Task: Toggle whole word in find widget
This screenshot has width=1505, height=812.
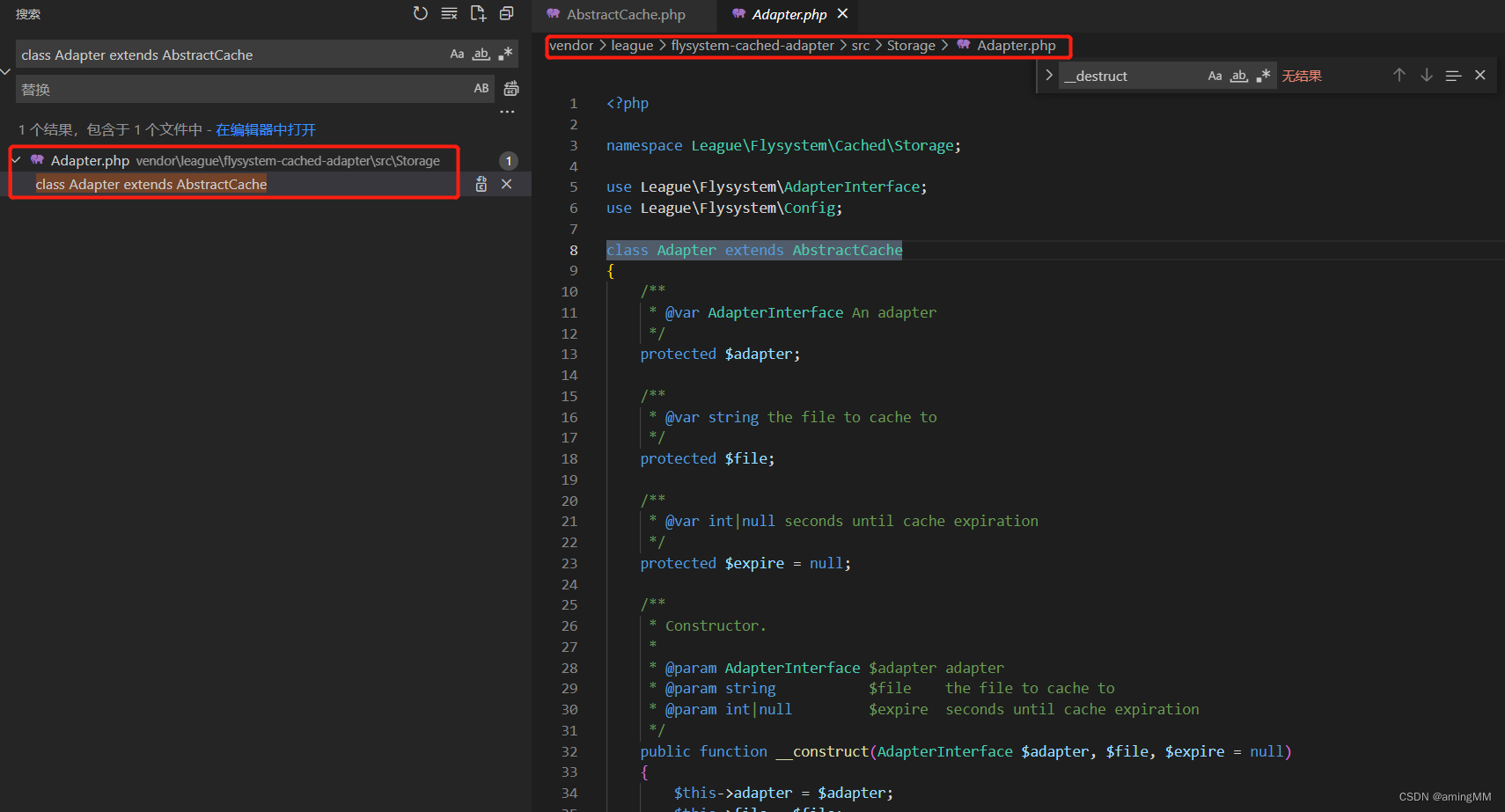Action: click(1239, 76)
